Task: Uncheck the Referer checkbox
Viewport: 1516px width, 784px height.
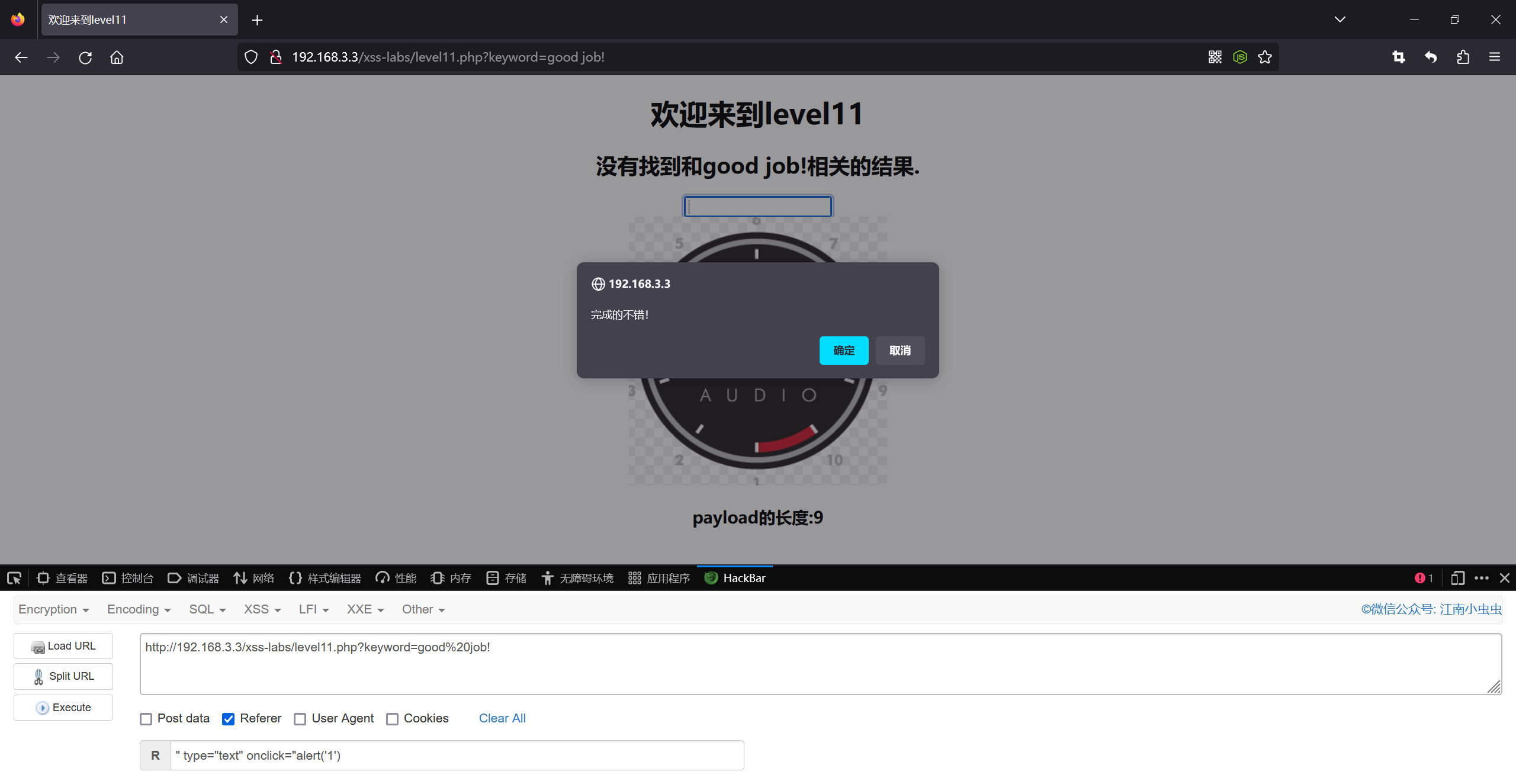Action: coord(228,719)
